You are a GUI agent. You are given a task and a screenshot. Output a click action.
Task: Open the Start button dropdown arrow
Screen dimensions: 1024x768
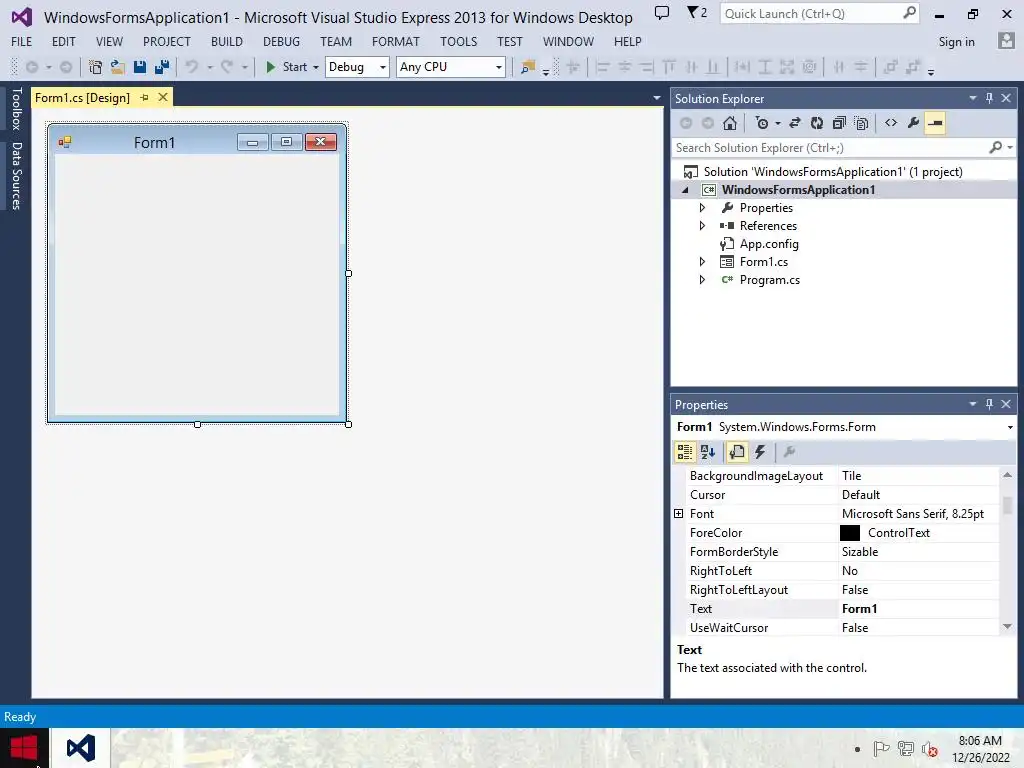315,67
